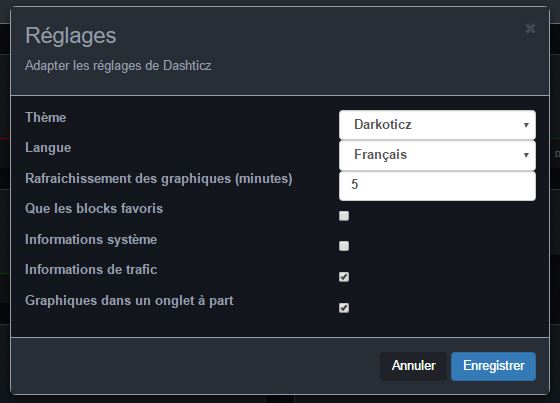Open the Langue dropdown showing Français
560x403 pixels.
(437, 155)
